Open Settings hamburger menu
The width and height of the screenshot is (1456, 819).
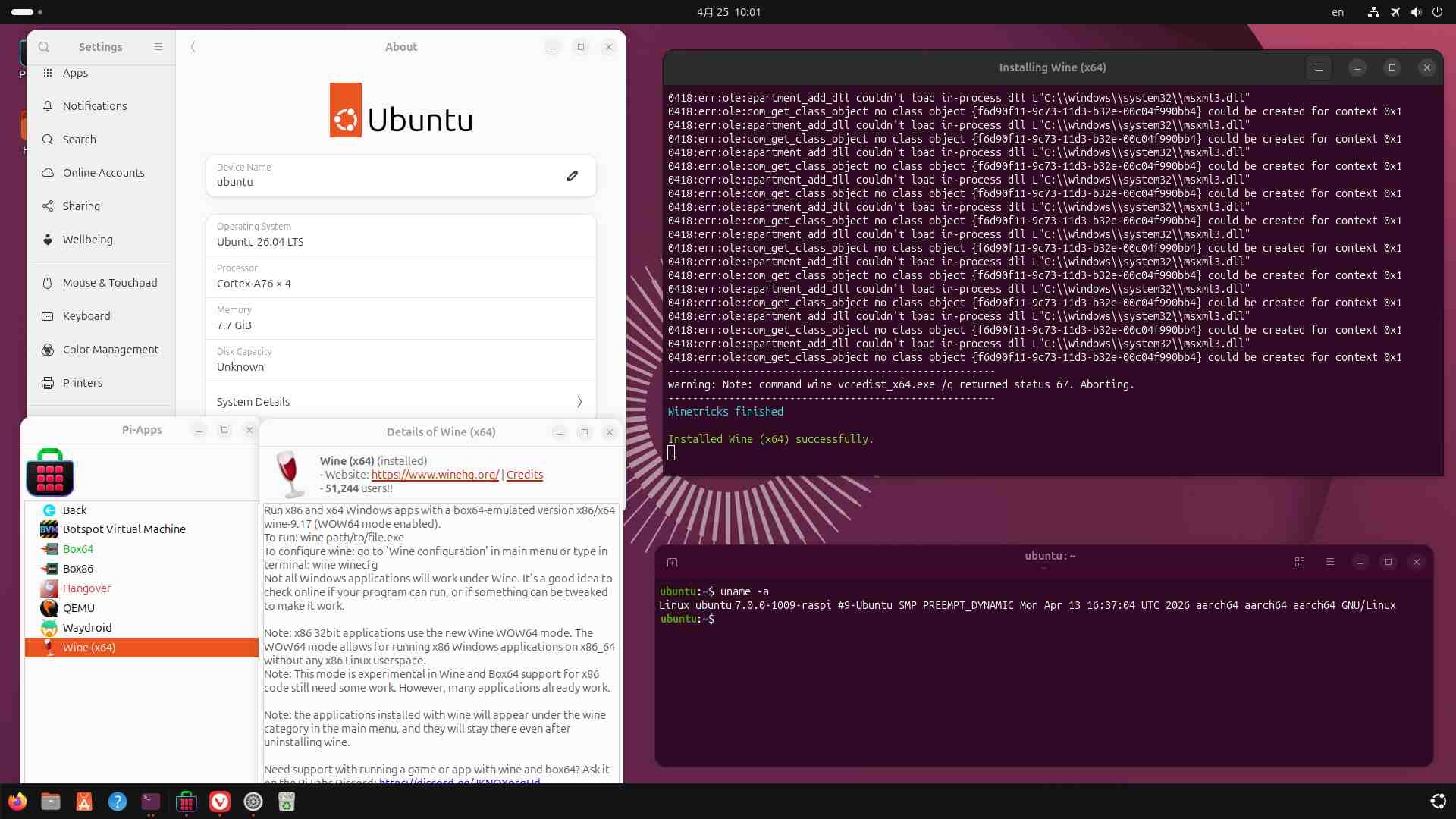point(158,47)
